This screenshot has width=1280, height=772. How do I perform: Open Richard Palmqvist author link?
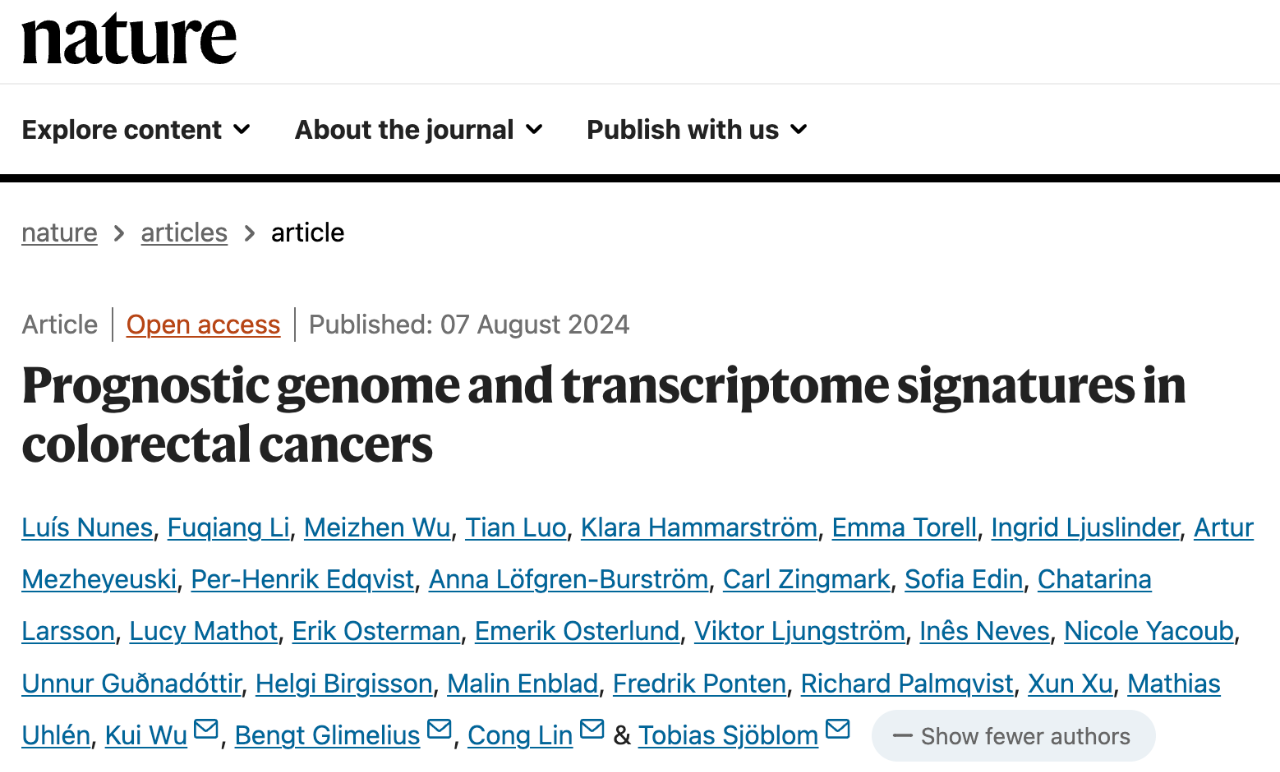(x=907, y=684)
